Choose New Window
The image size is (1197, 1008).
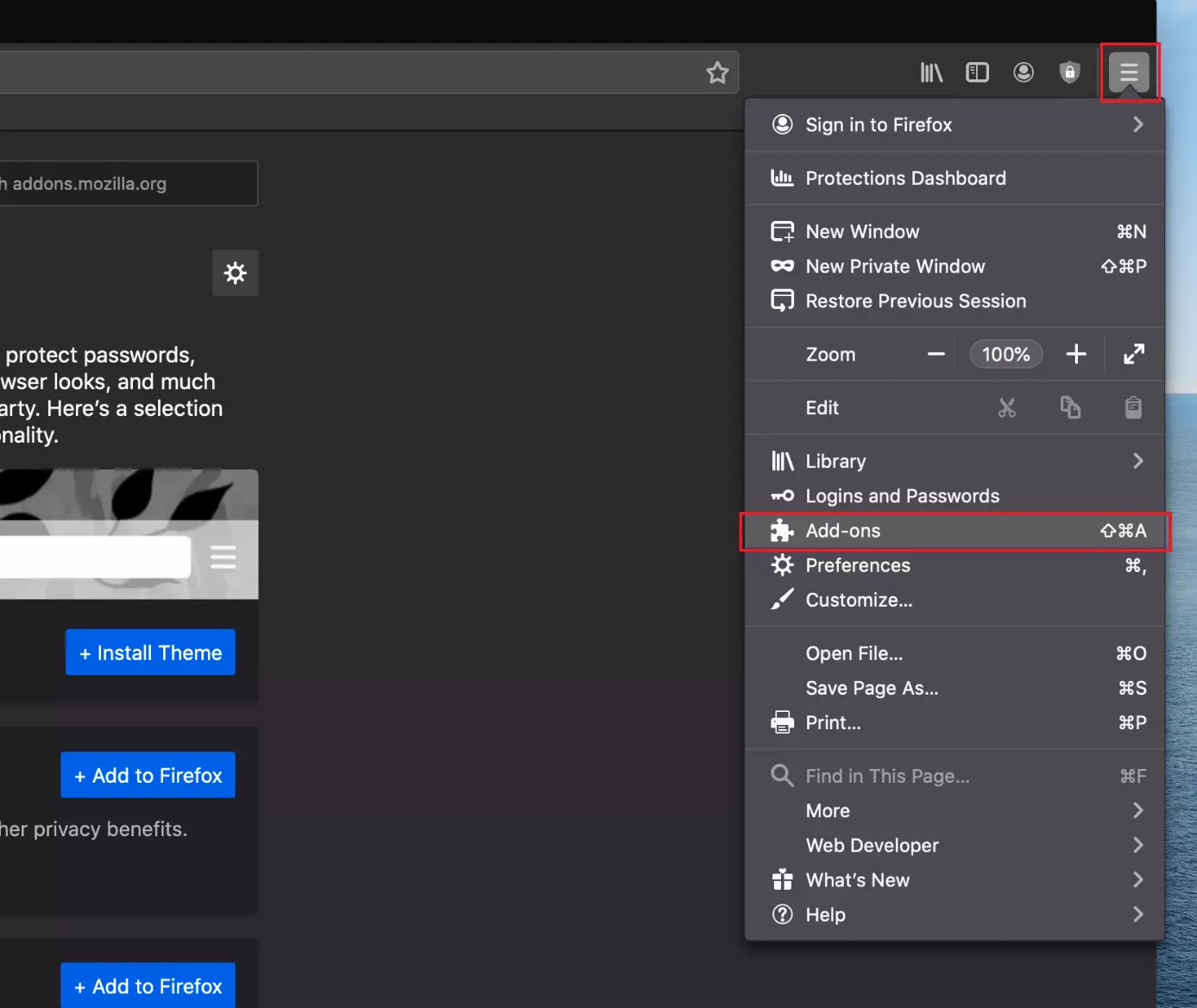(954, 232)
